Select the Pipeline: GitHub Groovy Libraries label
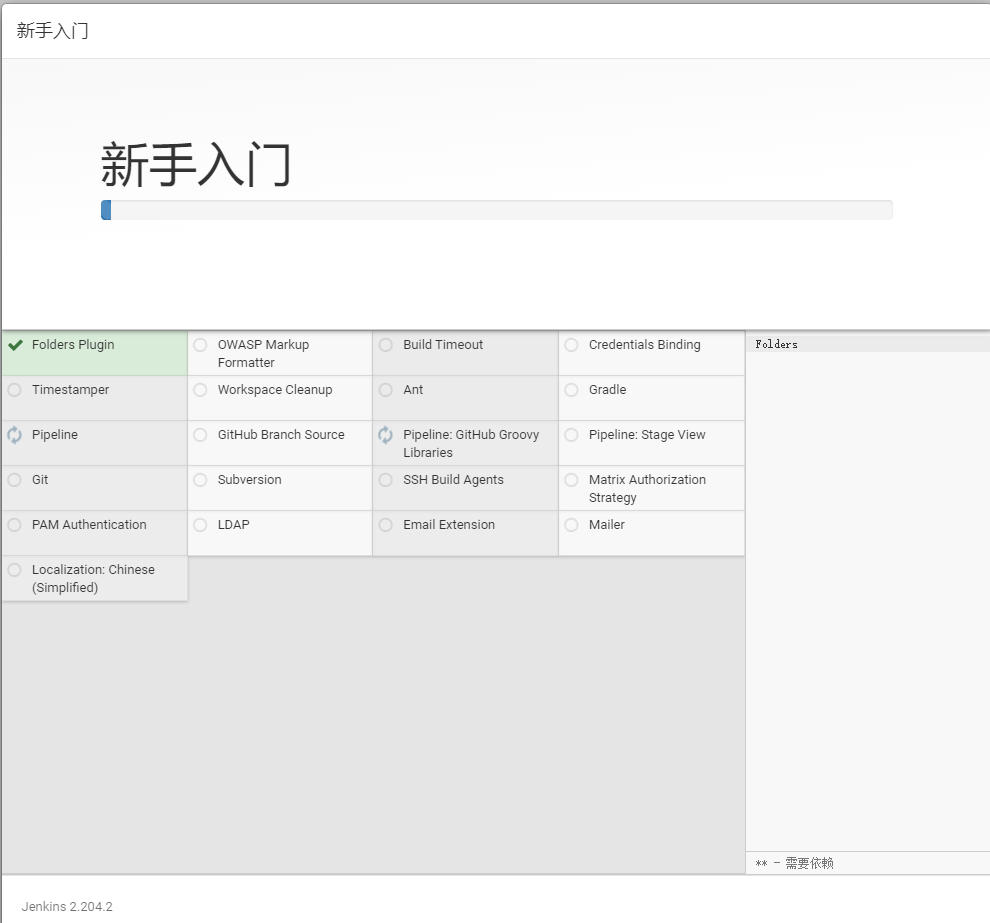Viewport: 990px width, 923px height. tap(471, 443)
